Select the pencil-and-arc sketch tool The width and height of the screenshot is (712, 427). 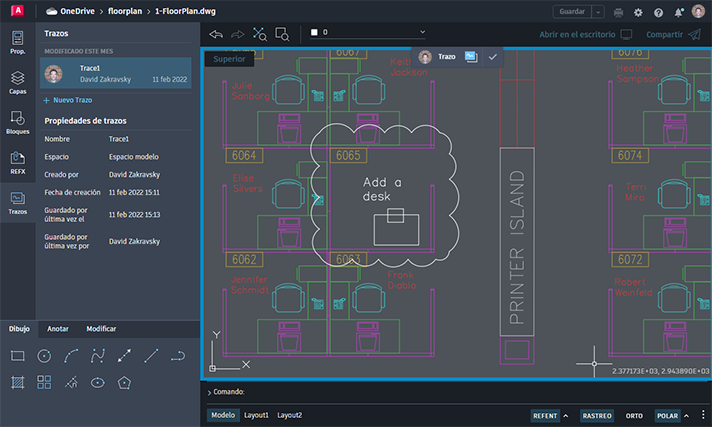pos(71,382)
